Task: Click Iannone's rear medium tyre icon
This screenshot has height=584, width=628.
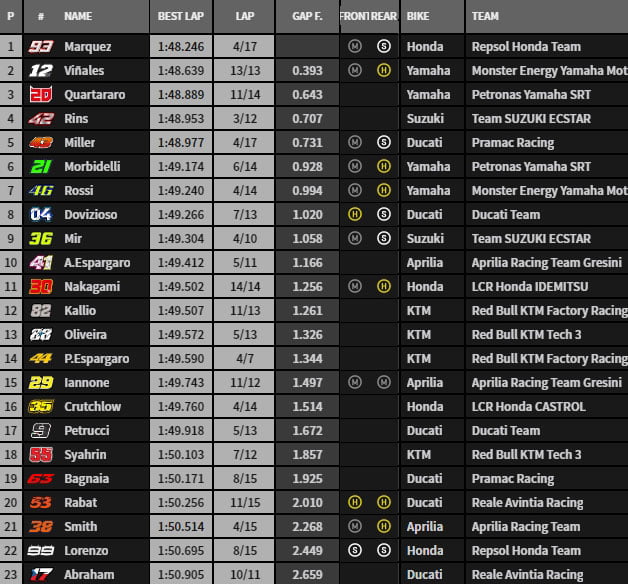Action: (x=383, y=383)
